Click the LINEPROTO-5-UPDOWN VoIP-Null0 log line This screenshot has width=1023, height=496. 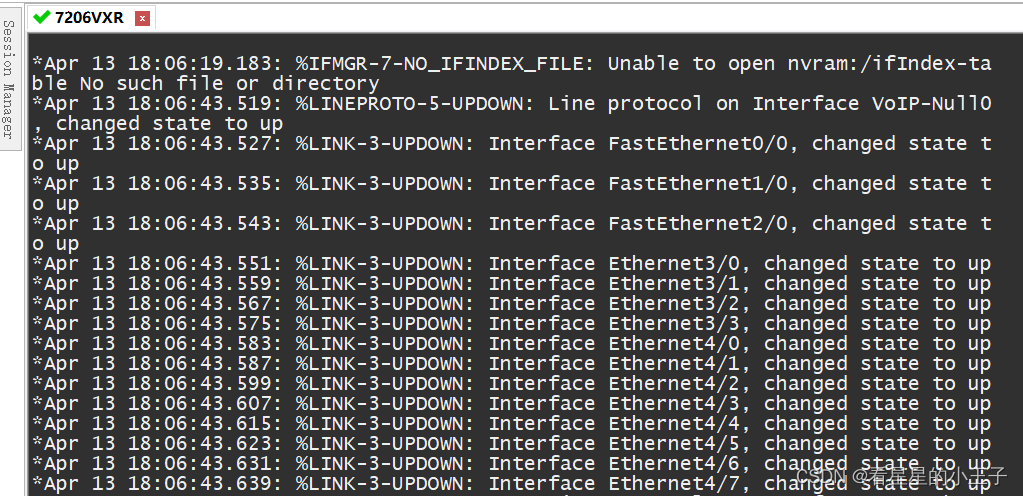(x=512, y=104)
